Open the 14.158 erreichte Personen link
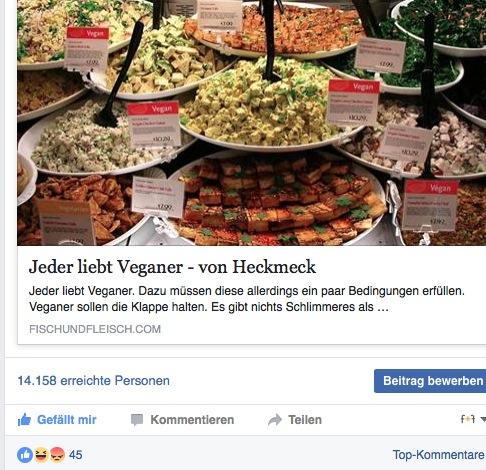The image size is (486, 470). click(x=94, y=380)
